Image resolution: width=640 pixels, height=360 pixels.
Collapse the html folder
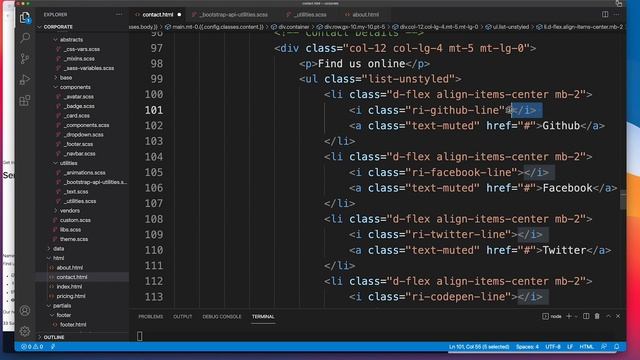[58, 258]
